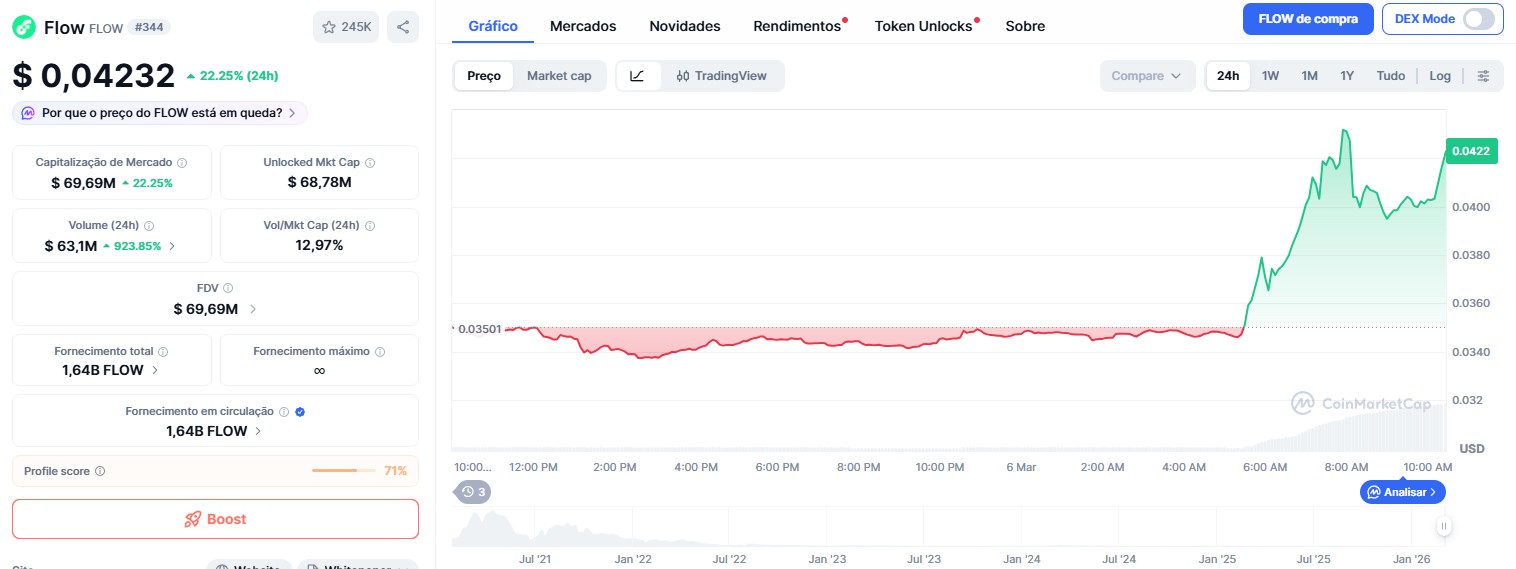Image resolution: width=1516 pixels, height=569 pixels.
Task: Open info icon next to Unlocked Mkt Cap
Action: point(370,162)
